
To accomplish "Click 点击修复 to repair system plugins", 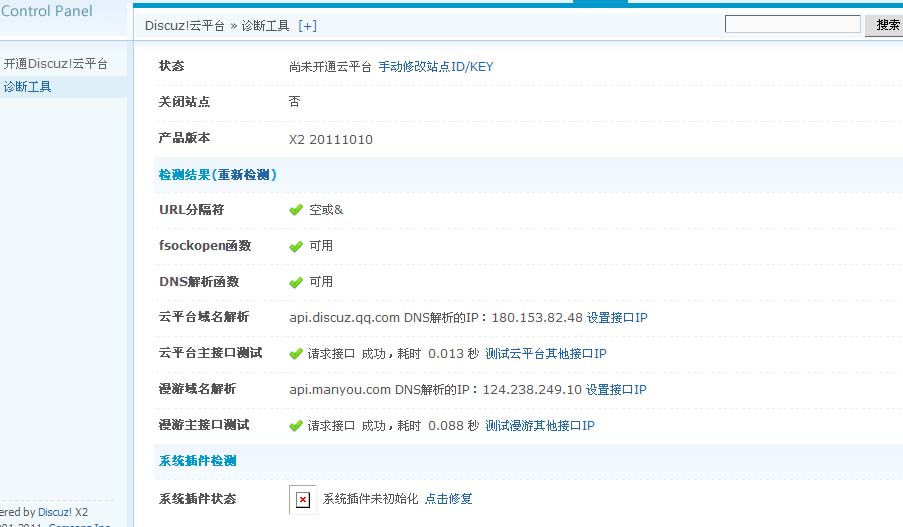I will 448,499.
